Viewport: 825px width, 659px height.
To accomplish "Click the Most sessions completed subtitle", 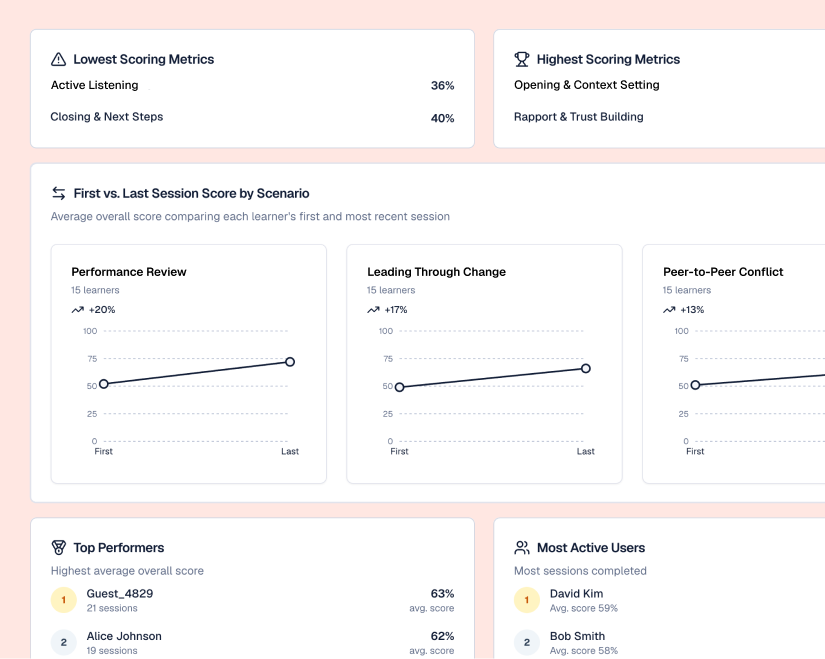I will point(580,571).
